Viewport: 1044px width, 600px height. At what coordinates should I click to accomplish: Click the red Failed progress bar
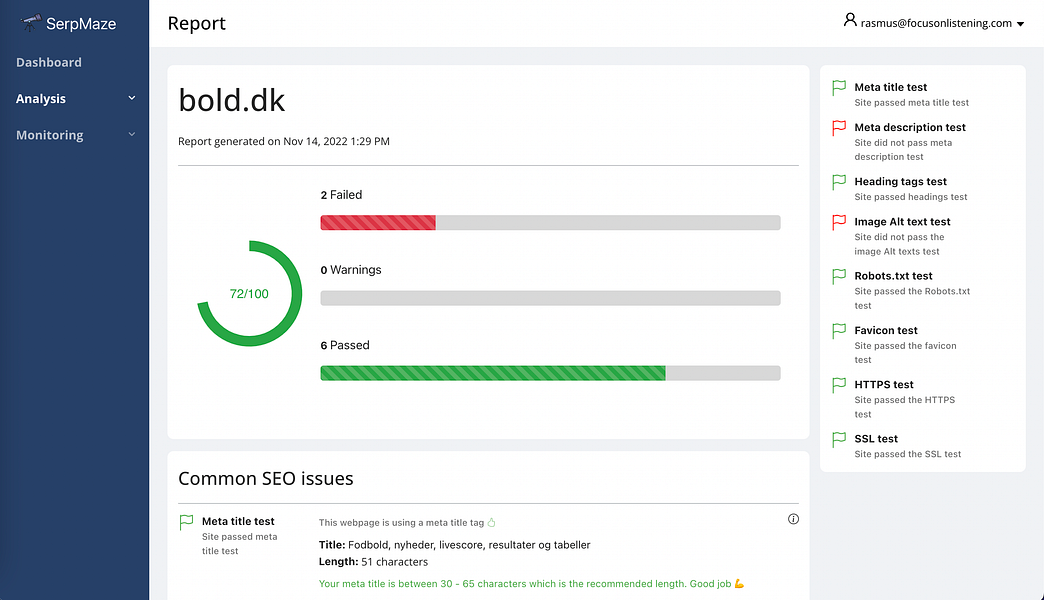pyautogui.click(x=378, y=223)
